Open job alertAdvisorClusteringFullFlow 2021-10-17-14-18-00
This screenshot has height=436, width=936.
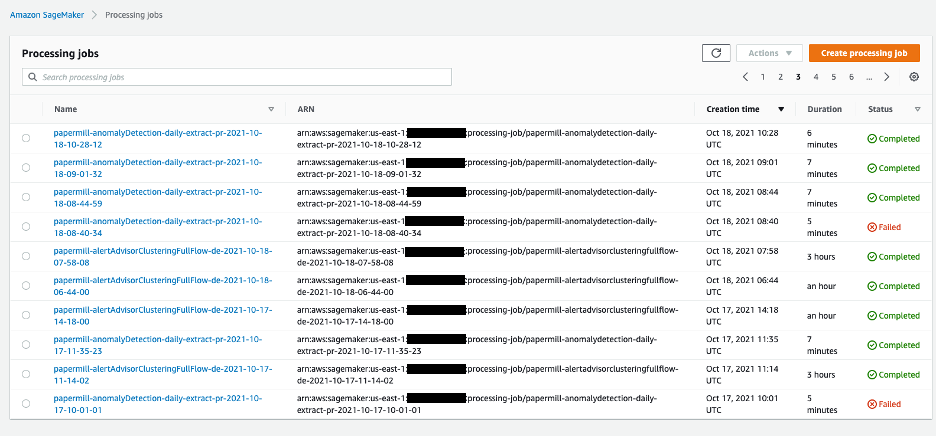pyautogui.click(x=163, y=316)
